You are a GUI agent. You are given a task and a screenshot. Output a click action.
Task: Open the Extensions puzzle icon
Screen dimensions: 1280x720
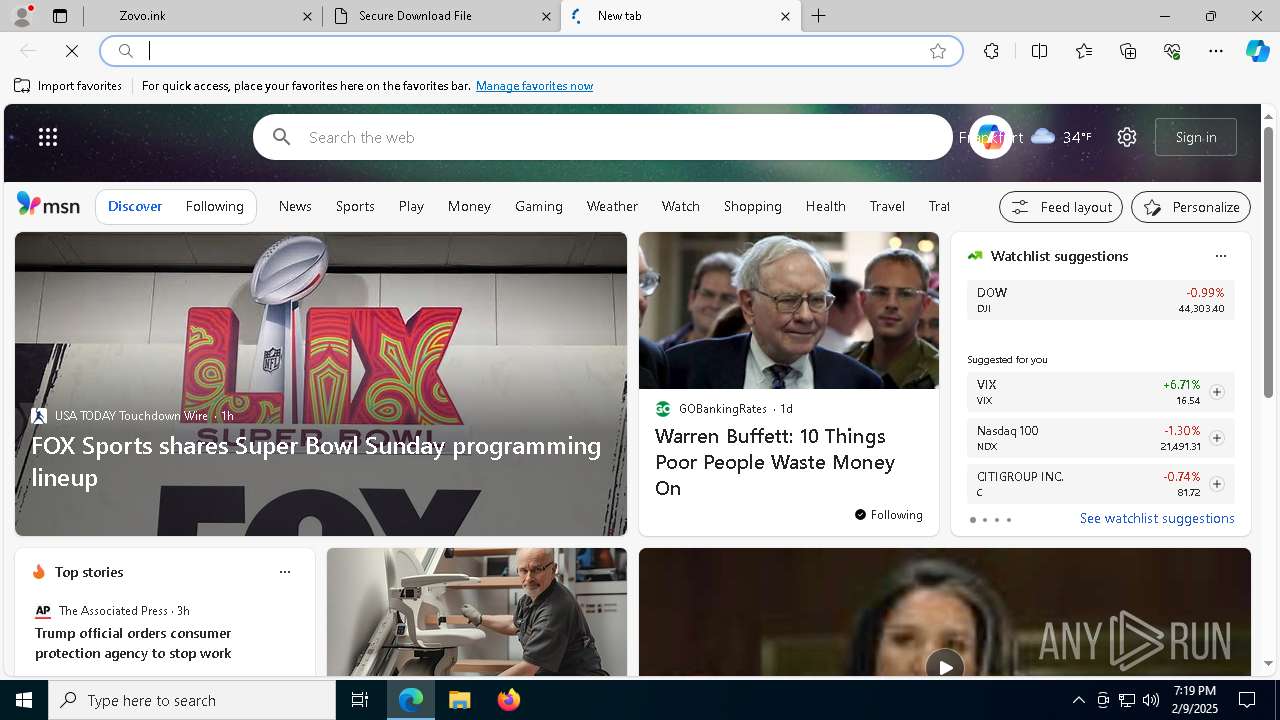point(991,51)
